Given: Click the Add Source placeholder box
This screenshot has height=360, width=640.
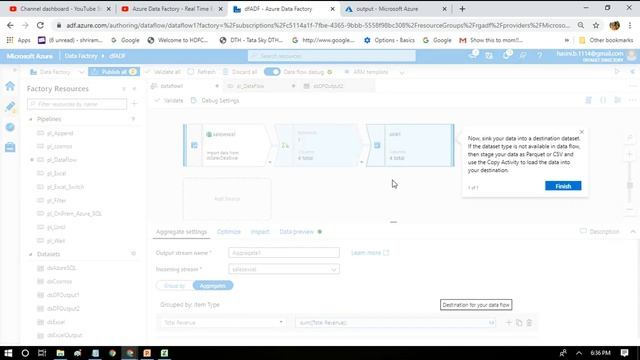Looking at the screenshot, I should pyautogui.click(x=227, y=199).
